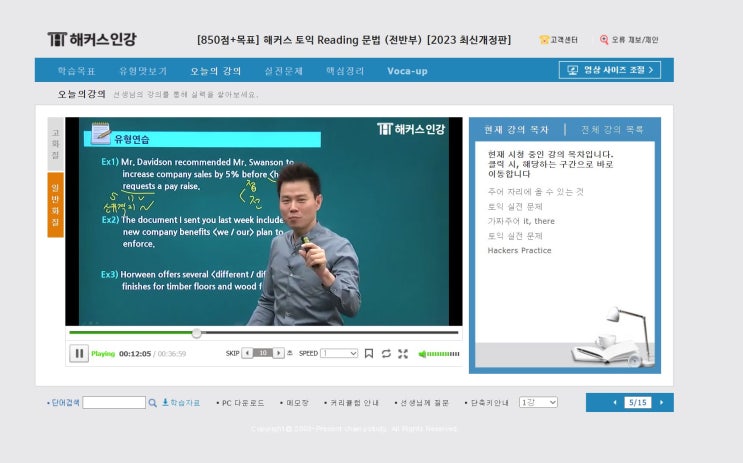Switch to the 실전문제 tab
The image size is (743, 463).
click(x=283, y=71)
